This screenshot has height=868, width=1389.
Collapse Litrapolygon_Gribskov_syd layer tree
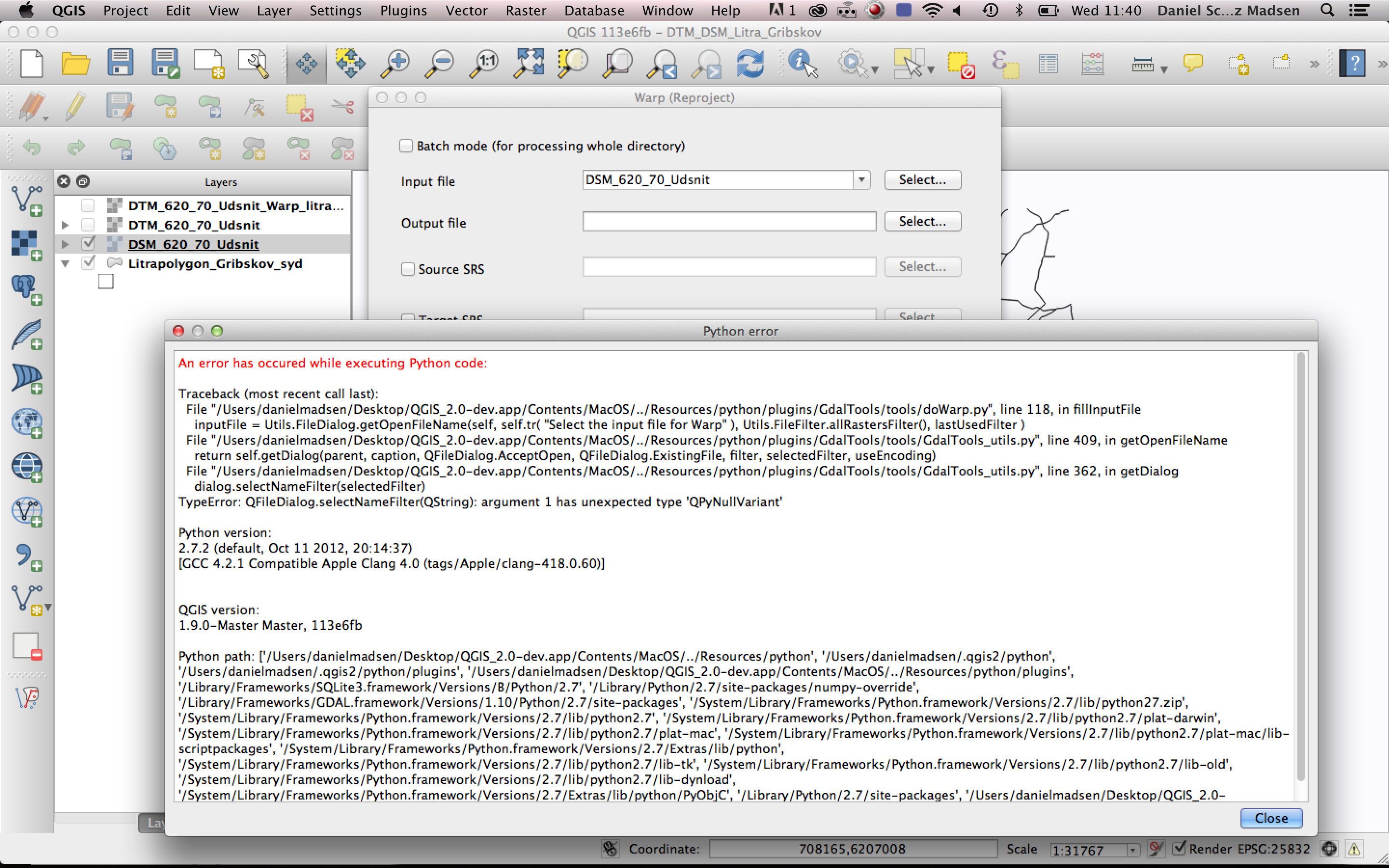tap(65, 263)
